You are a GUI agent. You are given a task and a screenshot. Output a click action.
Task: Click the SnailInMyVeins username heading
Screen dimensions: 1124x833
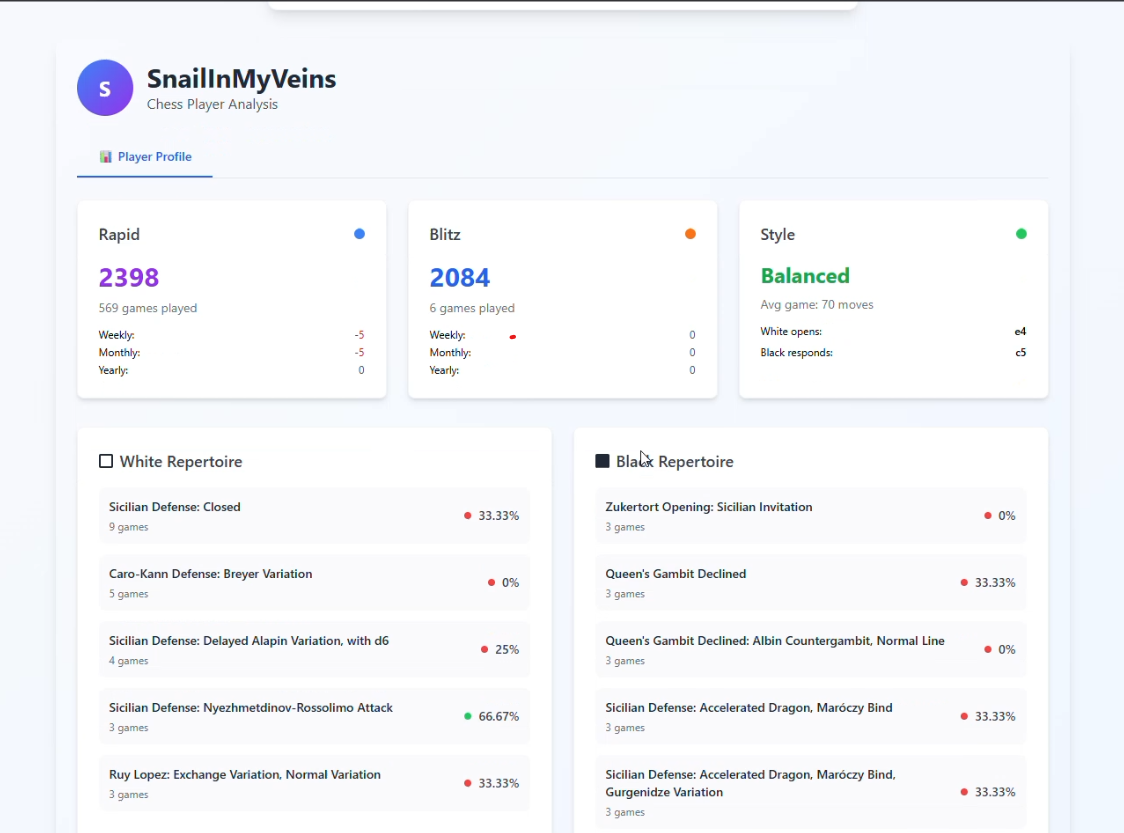(242, 79)
